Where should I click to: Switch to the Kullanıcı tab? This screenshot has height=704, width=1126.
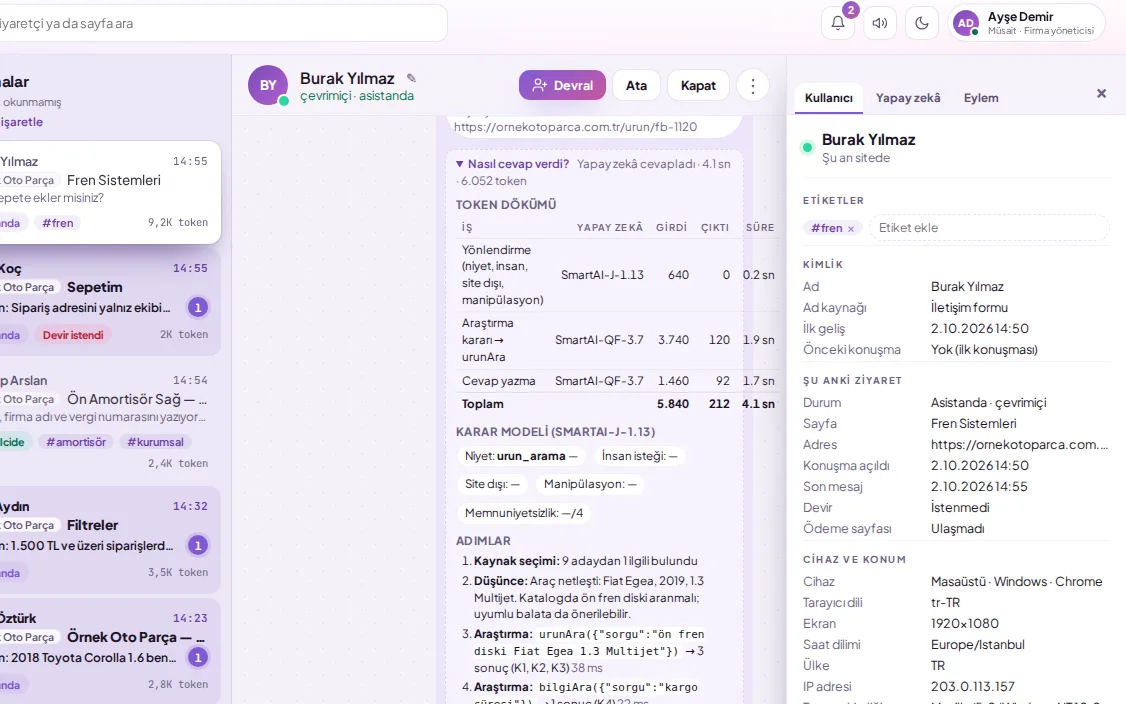[829, 98]
